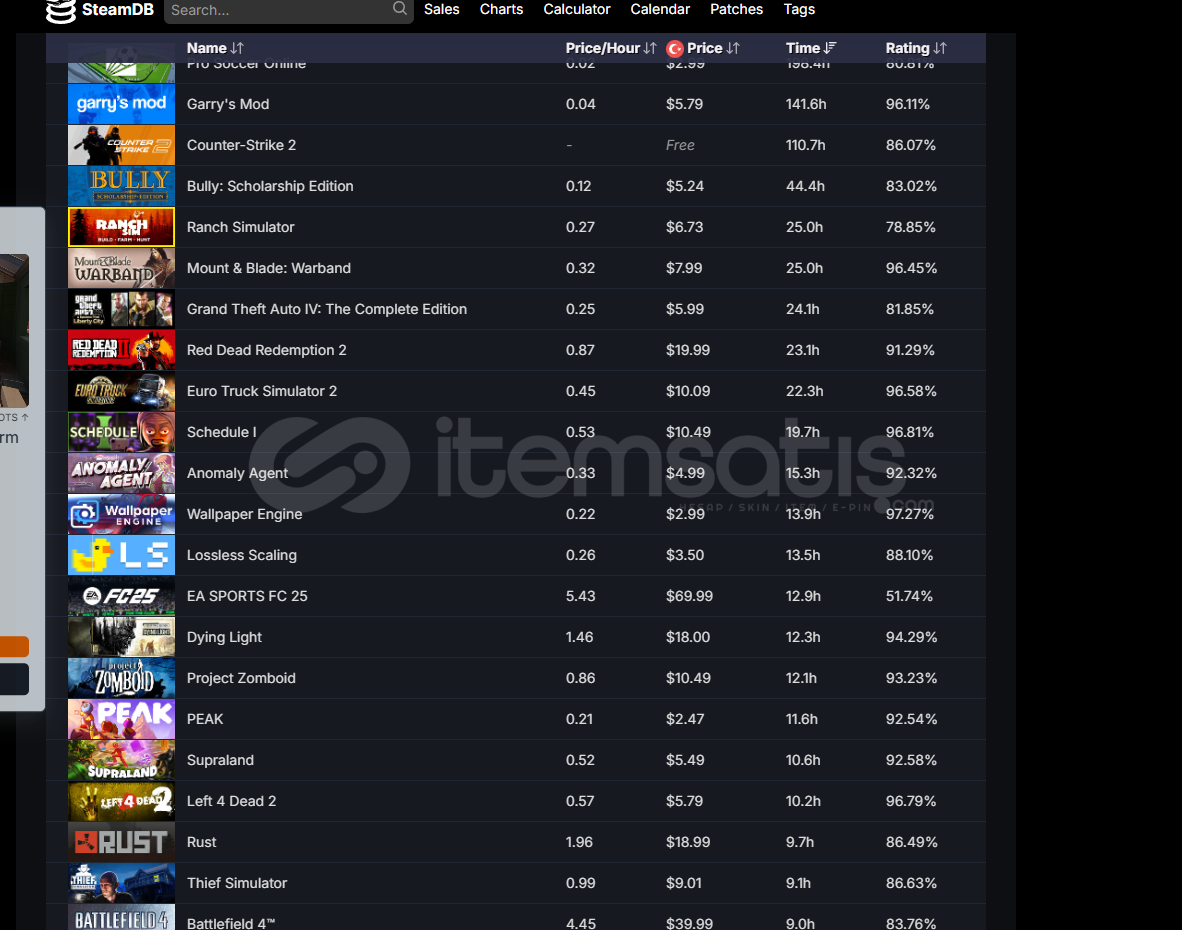
Task: Open Dying Light thumbnail
Action: tap(121, 637)
